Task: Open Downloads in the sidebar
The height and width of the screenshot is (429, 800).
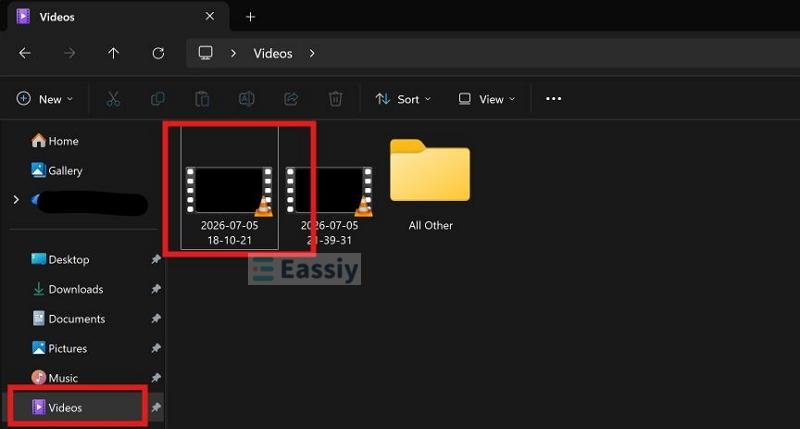Action: (x=67, y=289)
